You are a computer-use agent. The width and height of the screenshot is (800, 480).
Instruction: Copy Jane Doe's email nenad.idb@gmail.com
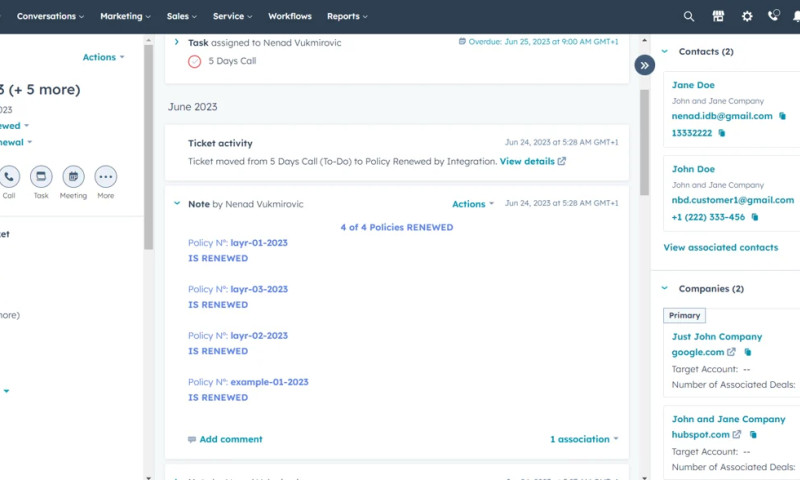pos(782,116)
